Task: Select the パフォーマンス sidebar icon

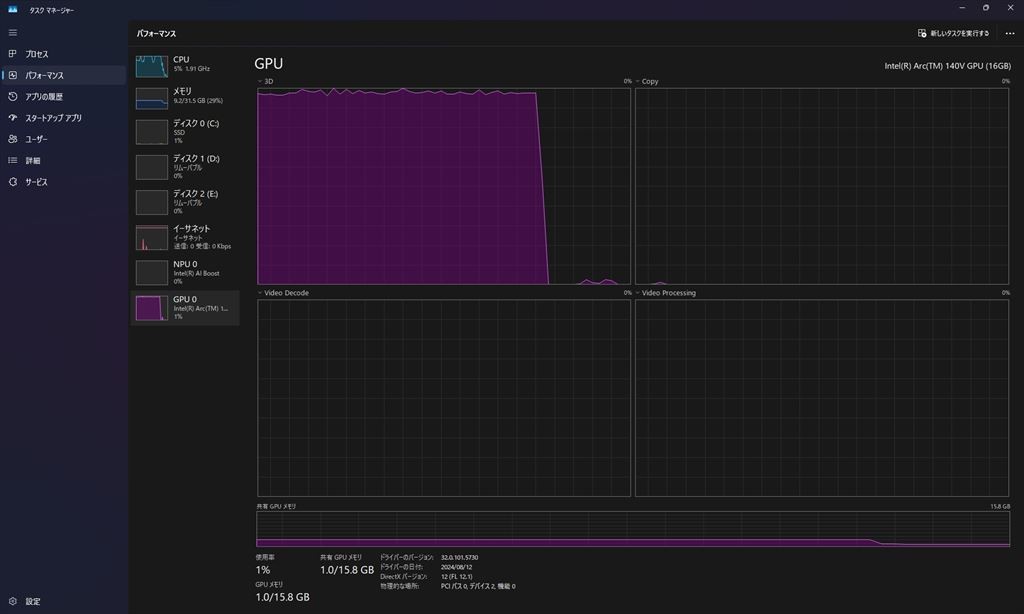Action: click(x=13, y=75)
